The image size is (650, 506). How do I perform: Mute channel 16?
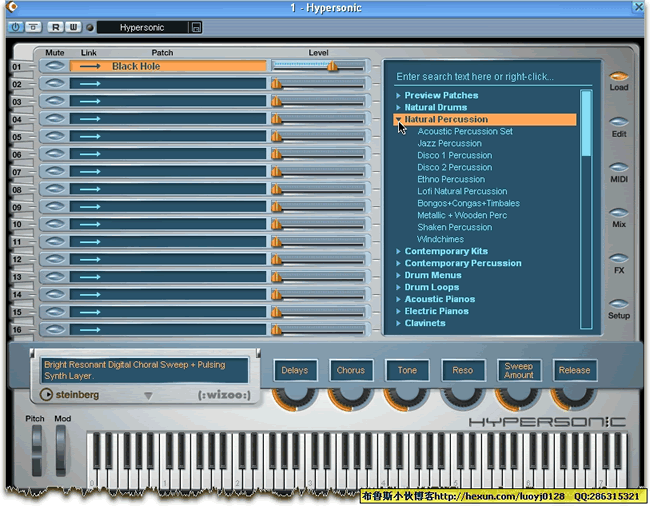pos(54,329)
